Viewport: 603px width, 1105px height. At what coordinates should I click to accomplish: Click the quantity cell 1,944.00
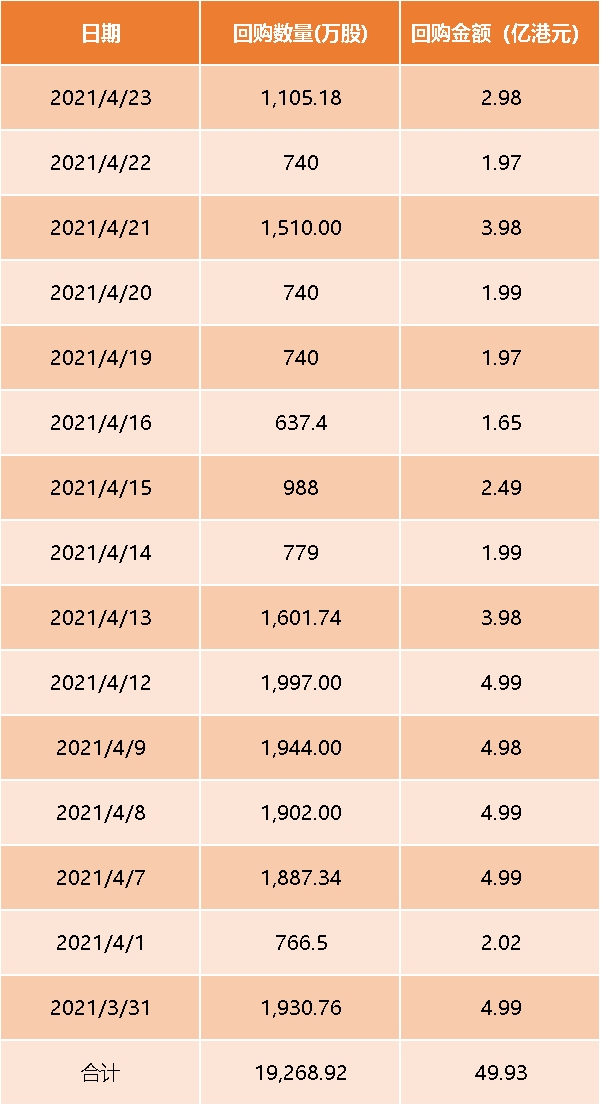(x=300, y=748)
